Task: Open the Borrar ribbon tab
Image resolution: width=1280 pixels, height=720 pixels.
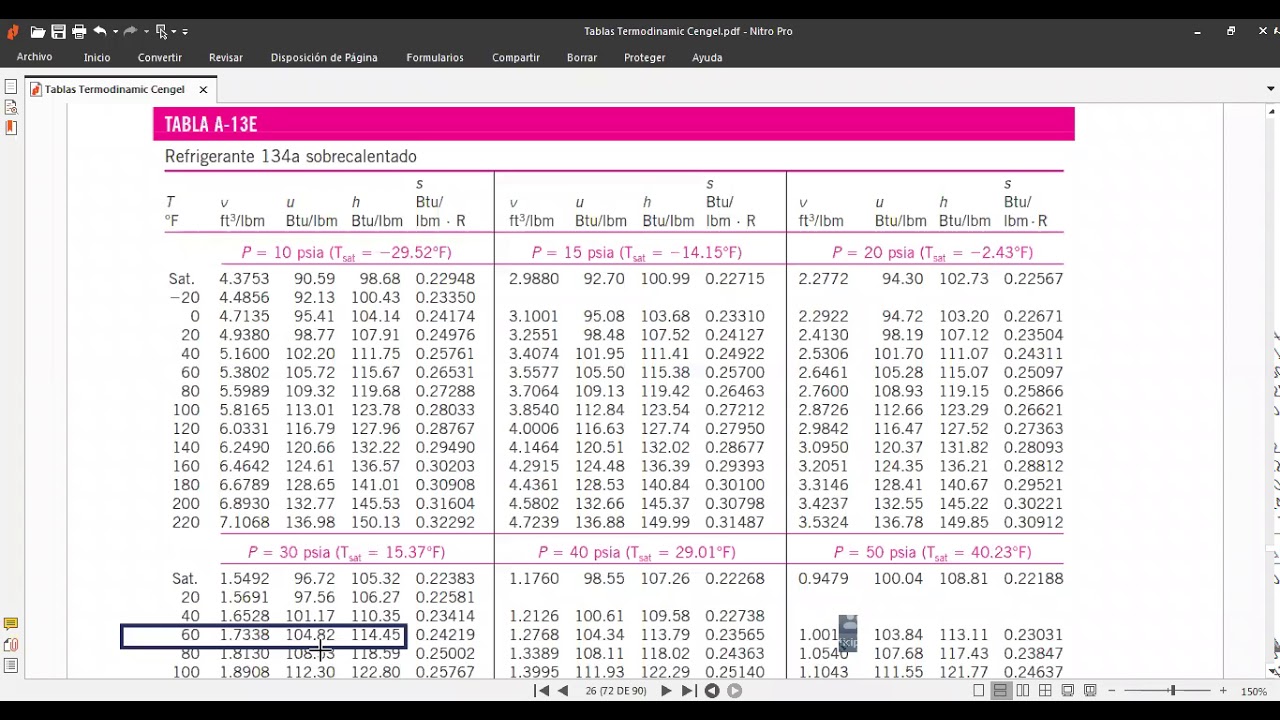Action: (x=582, y=57)
